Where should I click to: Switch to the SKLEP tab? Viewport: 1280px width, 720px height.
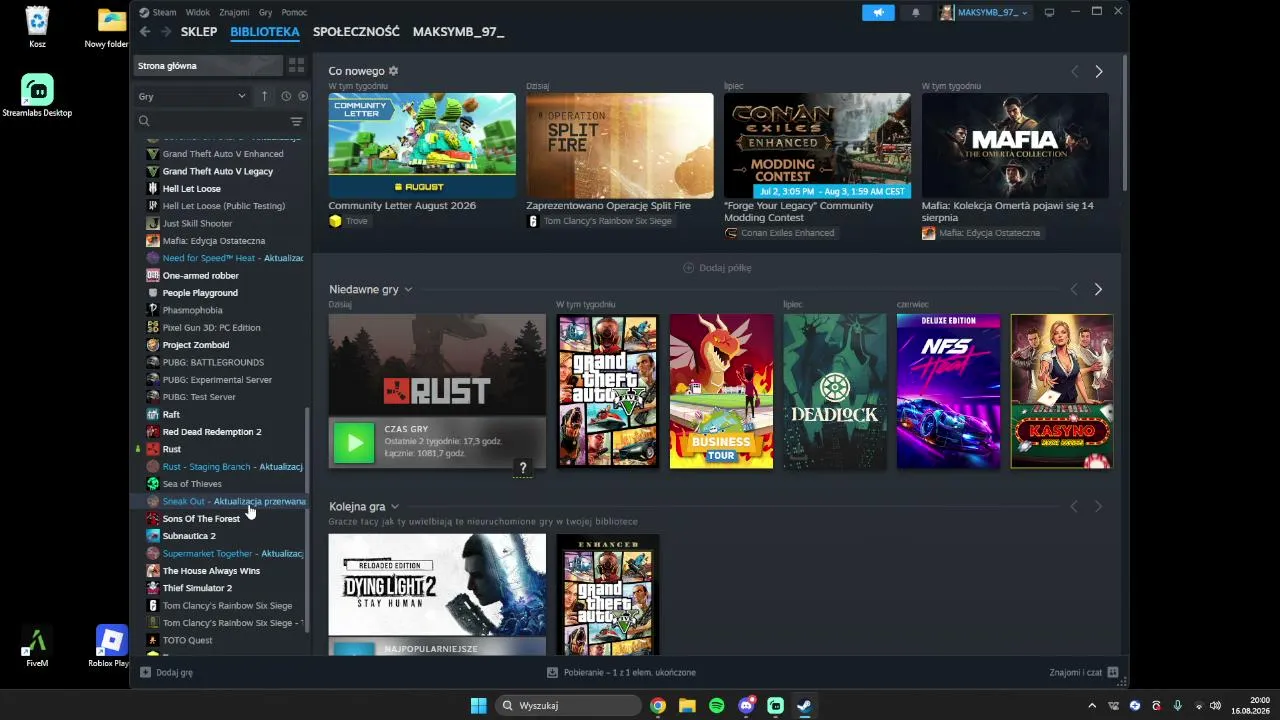[x=199, y=32]
